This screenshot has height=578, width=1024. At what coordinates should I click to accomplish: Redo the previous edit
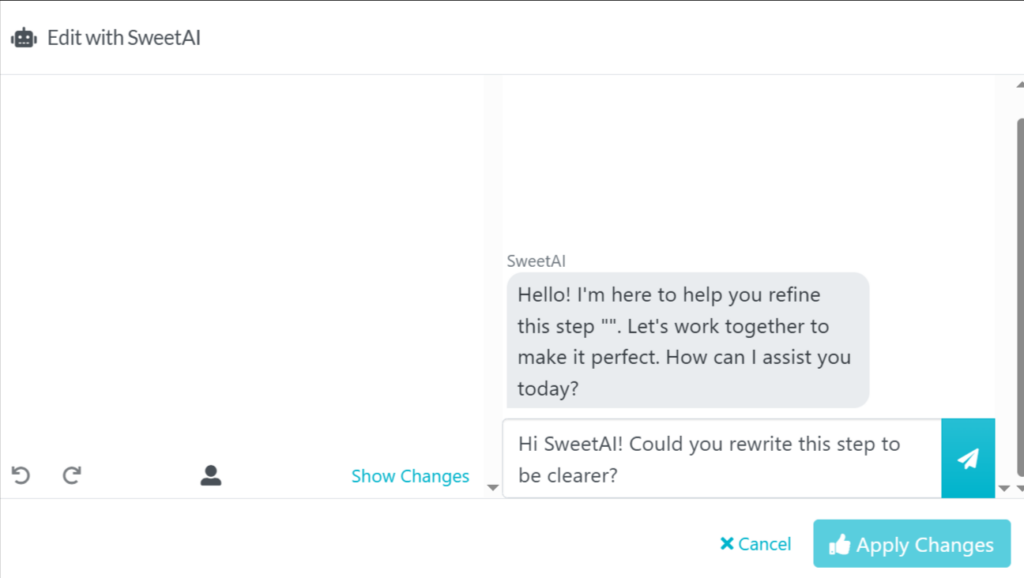point(71,476)
